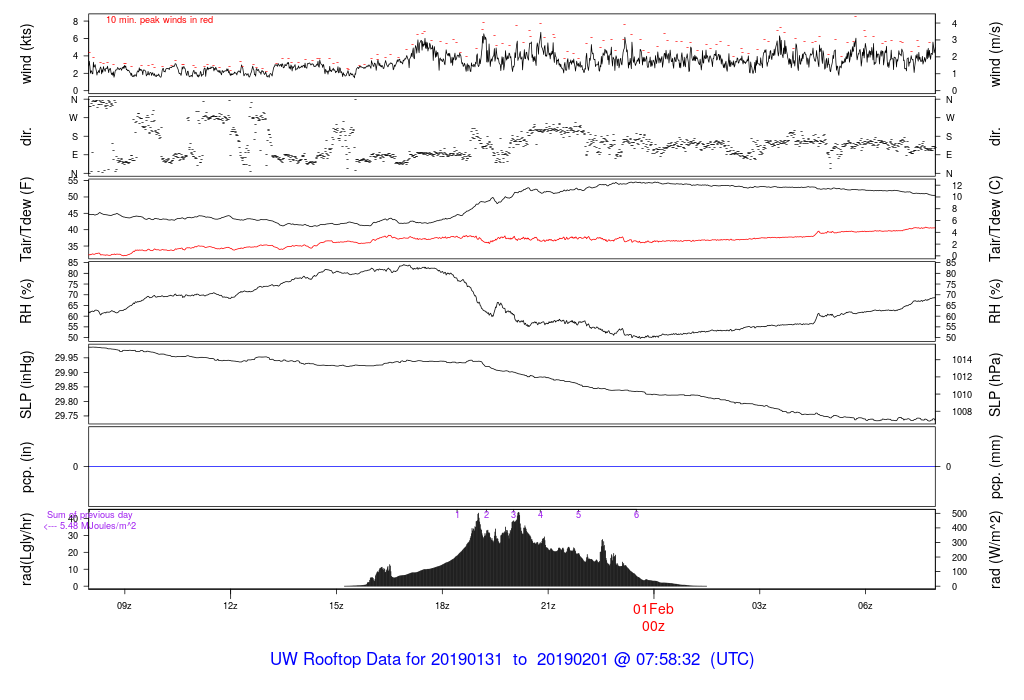Select the 15z time tick label
Viewport: 1024px width, 700px height.
[336, 606]
